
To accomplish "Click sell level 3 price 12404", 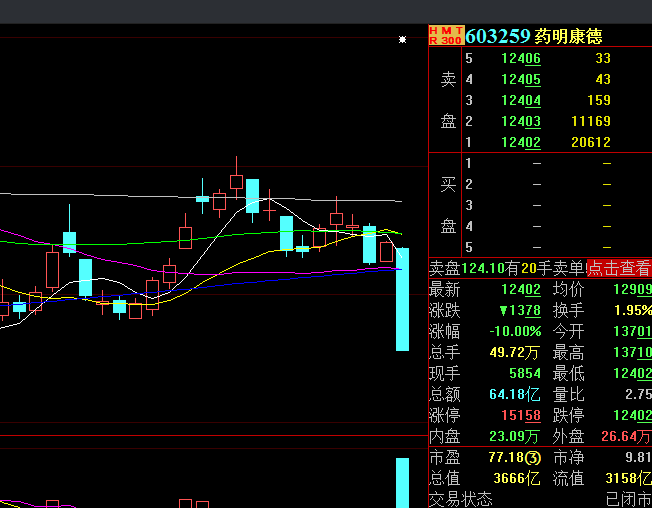I will 521,100.
